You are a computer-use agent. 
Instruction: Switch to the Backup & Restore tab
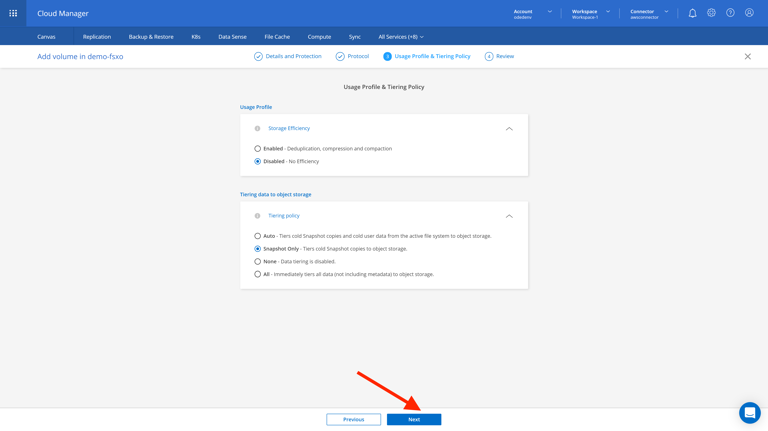(x=151, y=37)
